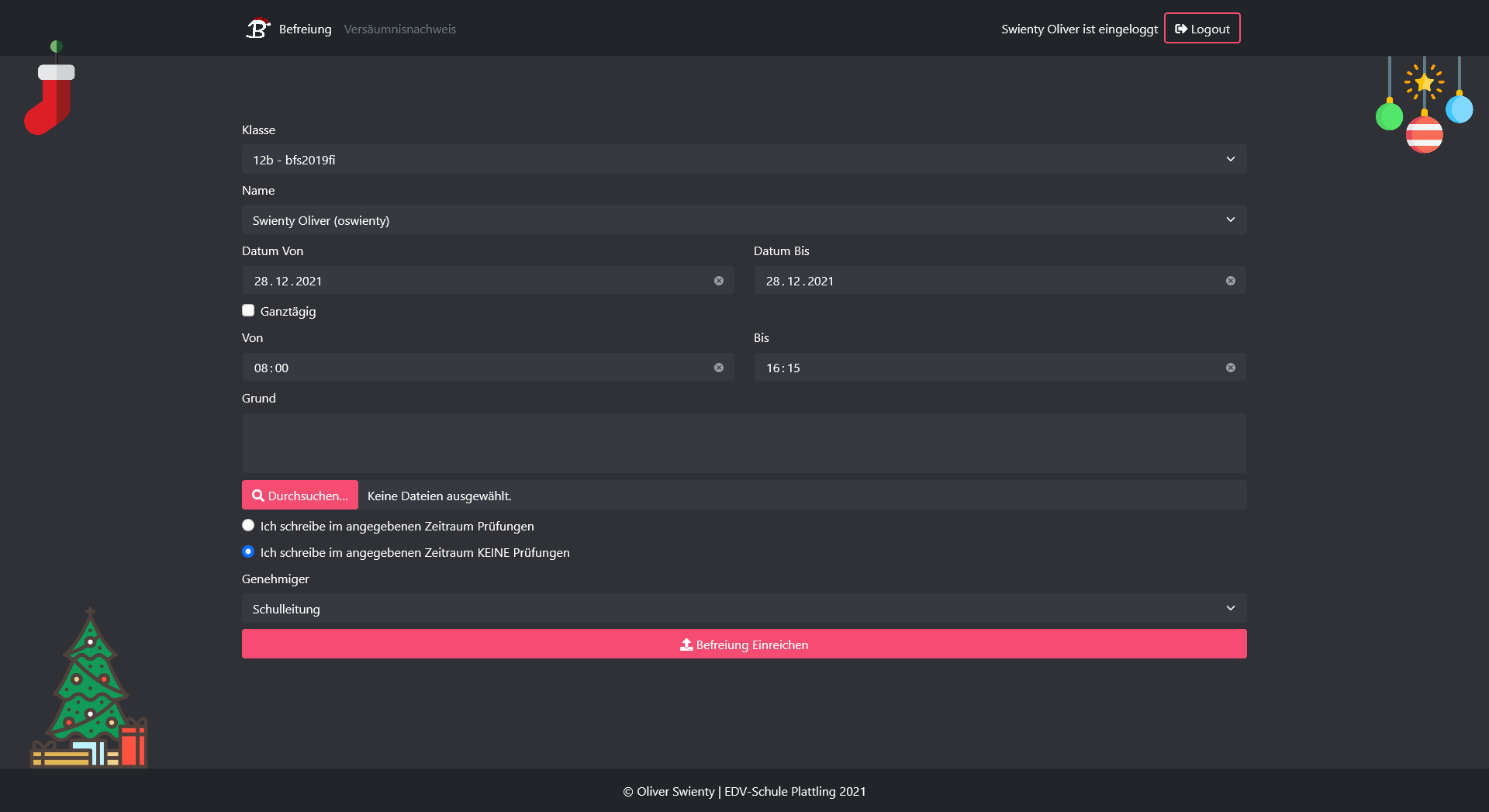Select the 'KEINE Prüfungen' radio option
Image resolution: width=1489 pixels, height=812 pixels.
(248, 551)
